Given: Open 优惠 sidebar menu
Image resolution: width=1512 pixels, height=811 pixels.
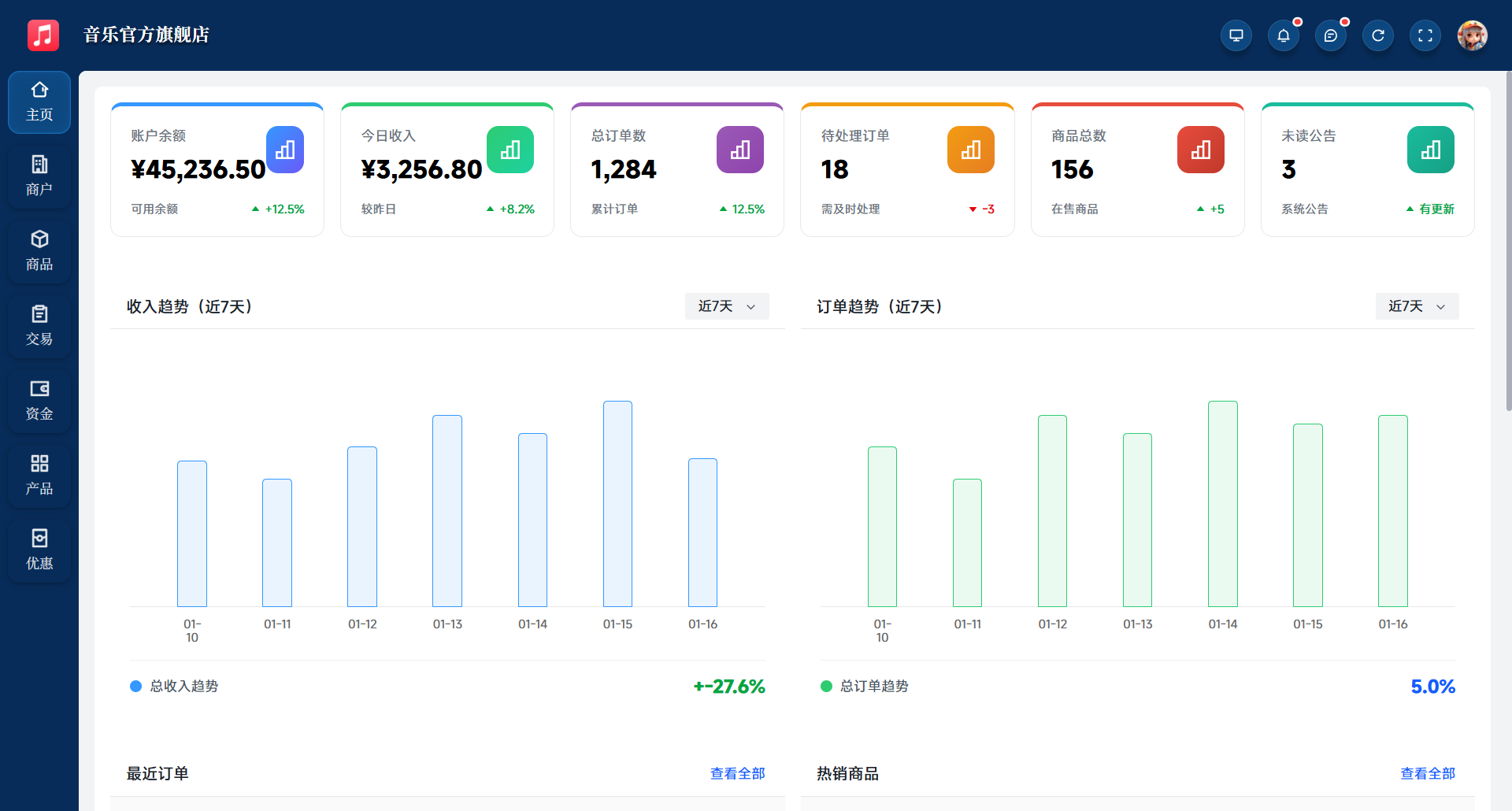Looking at the screenshot, I should tap(39, 550).
